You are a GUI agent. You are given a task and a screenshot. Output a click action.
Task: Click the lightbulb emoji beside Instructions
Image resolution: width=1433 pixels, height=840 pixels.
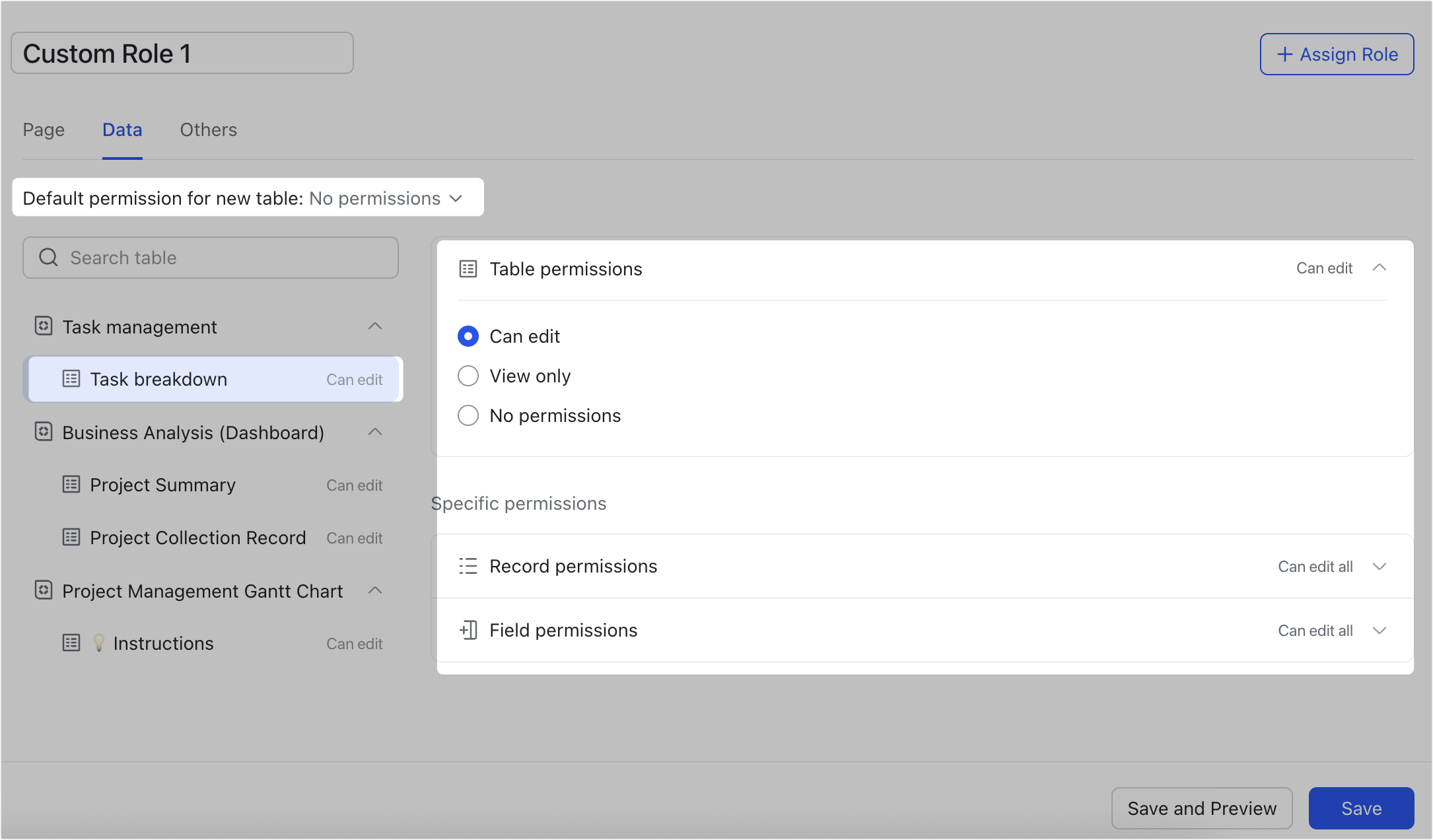(99, 643)
